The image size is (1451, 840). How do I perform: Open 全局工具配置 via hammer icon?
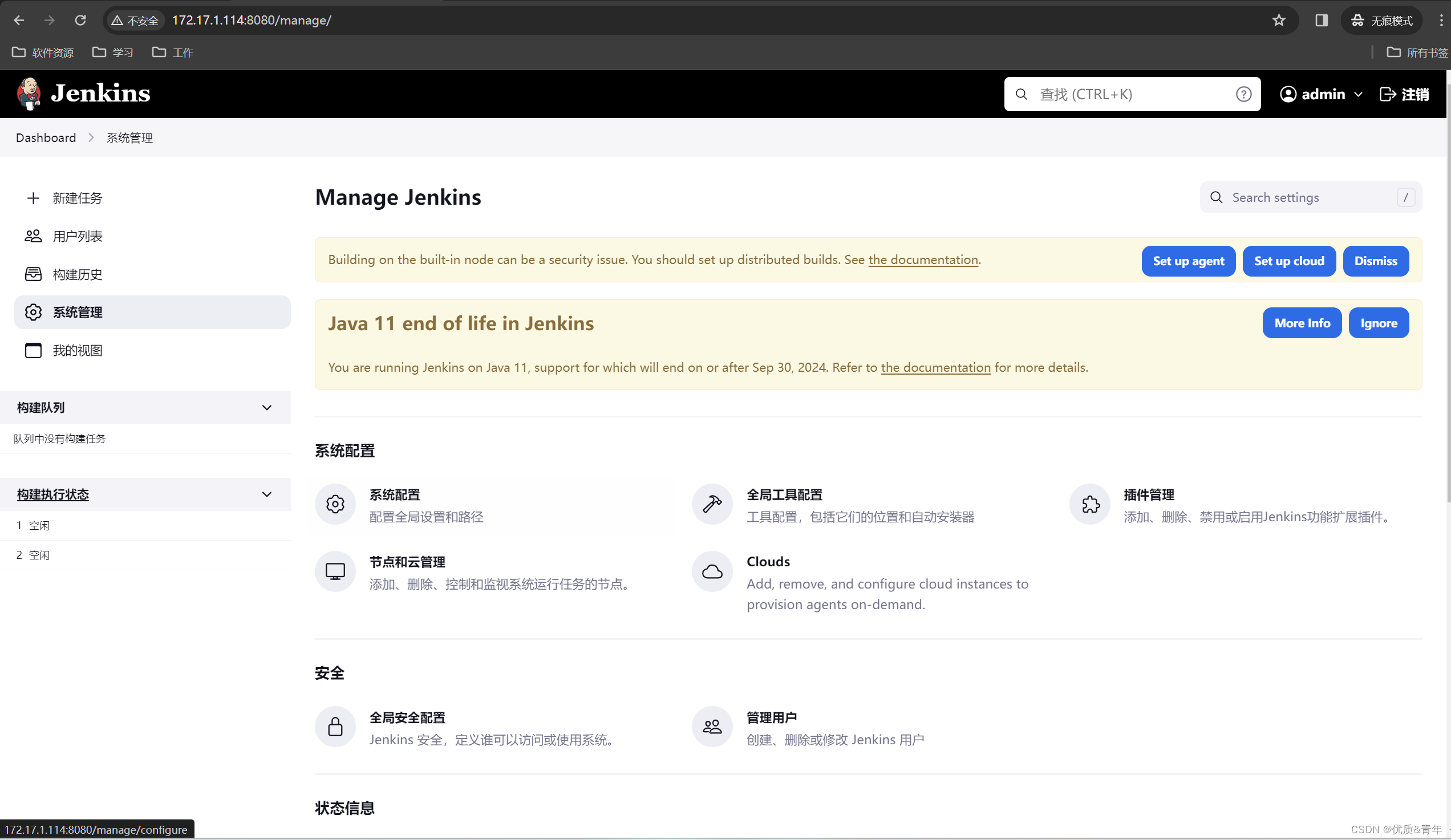coord(712,504)
